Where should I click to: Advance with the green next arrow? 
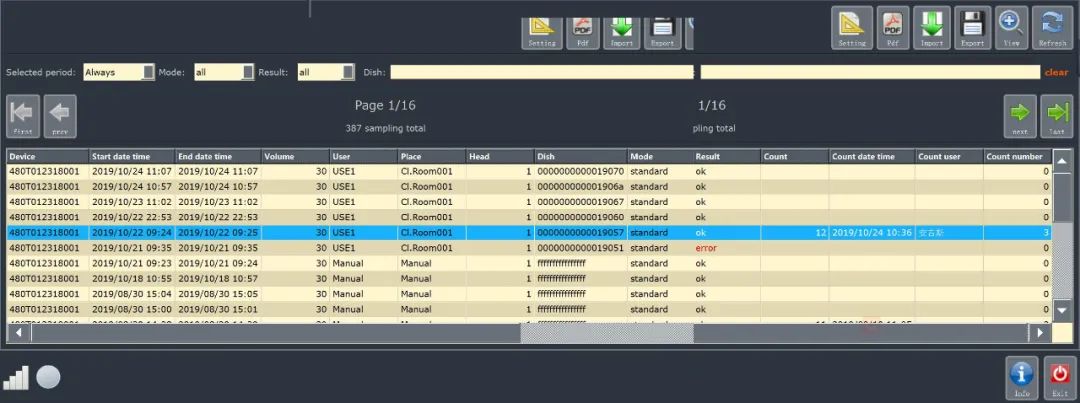[x=1020, y=115]
